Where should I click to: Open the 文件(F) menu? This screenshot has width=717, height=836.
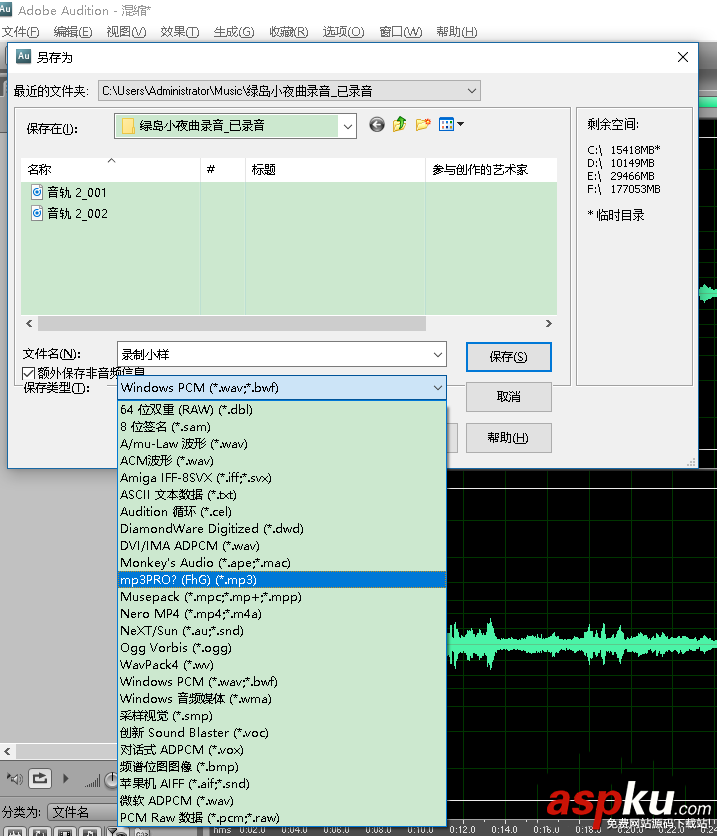click(x=20, y=32)
